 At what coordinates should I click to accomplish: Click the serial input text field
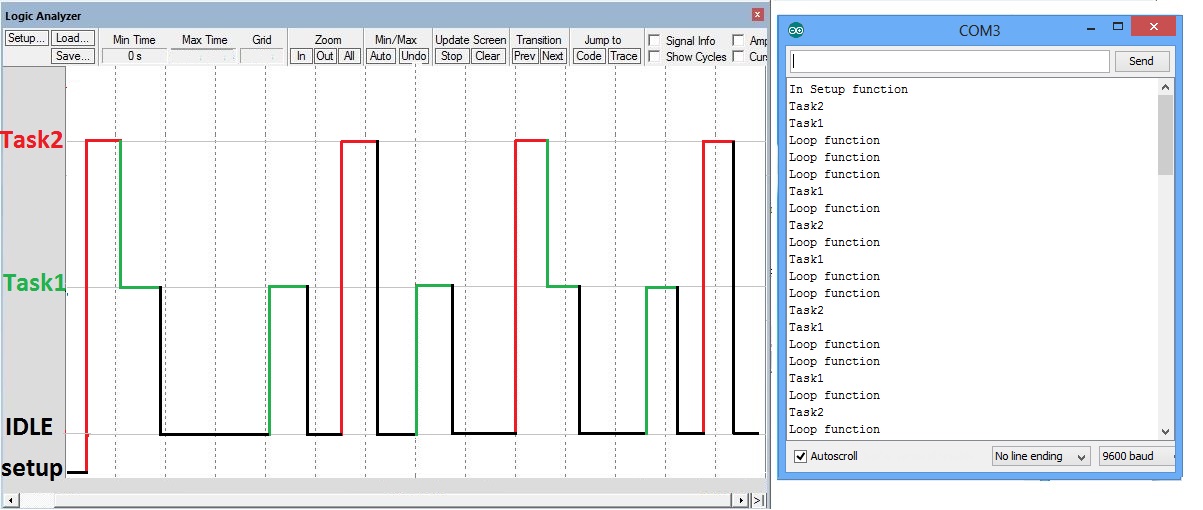click(x=948, y=62)
